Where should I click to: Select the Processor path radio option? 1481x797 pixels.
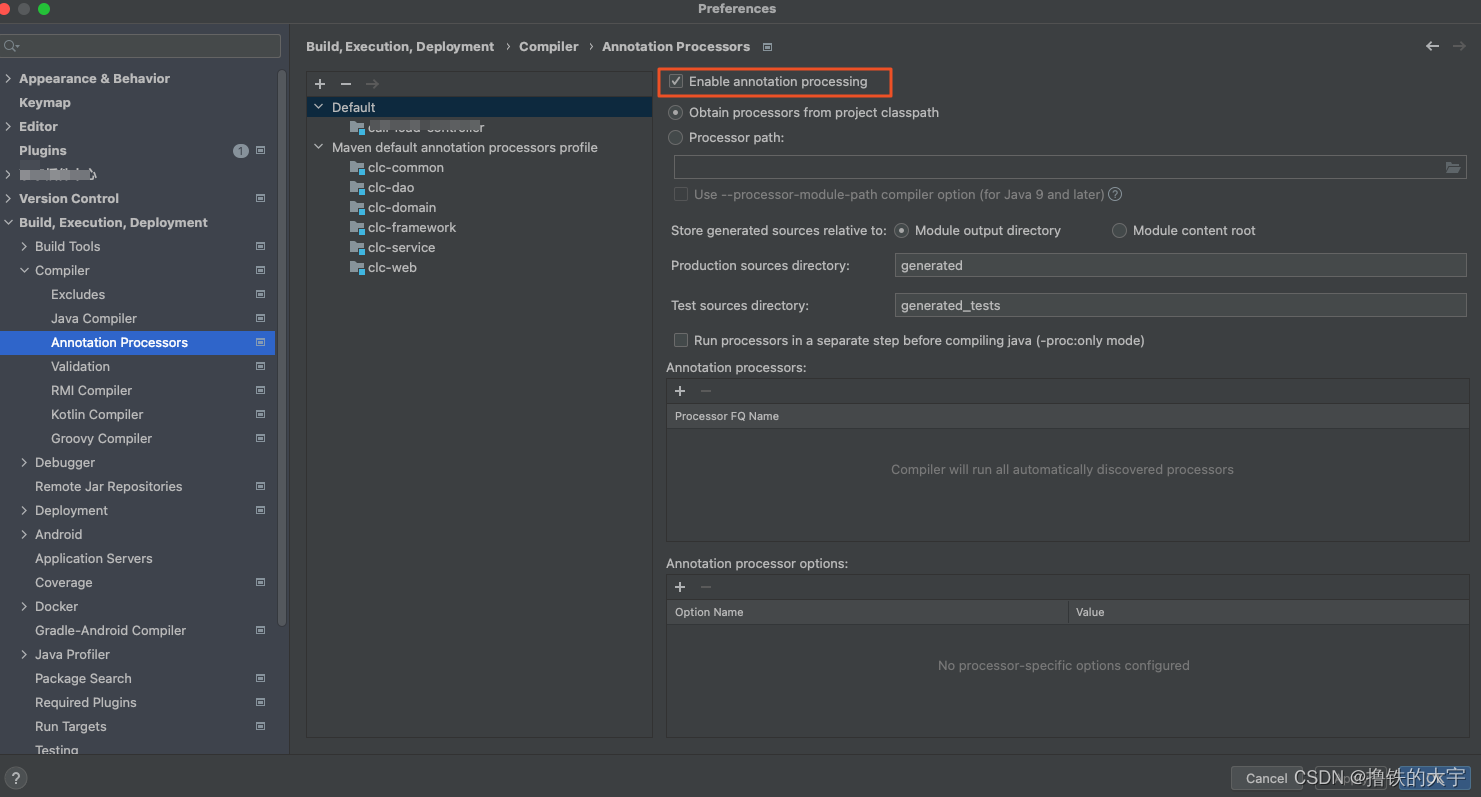(x=676, y=138)
